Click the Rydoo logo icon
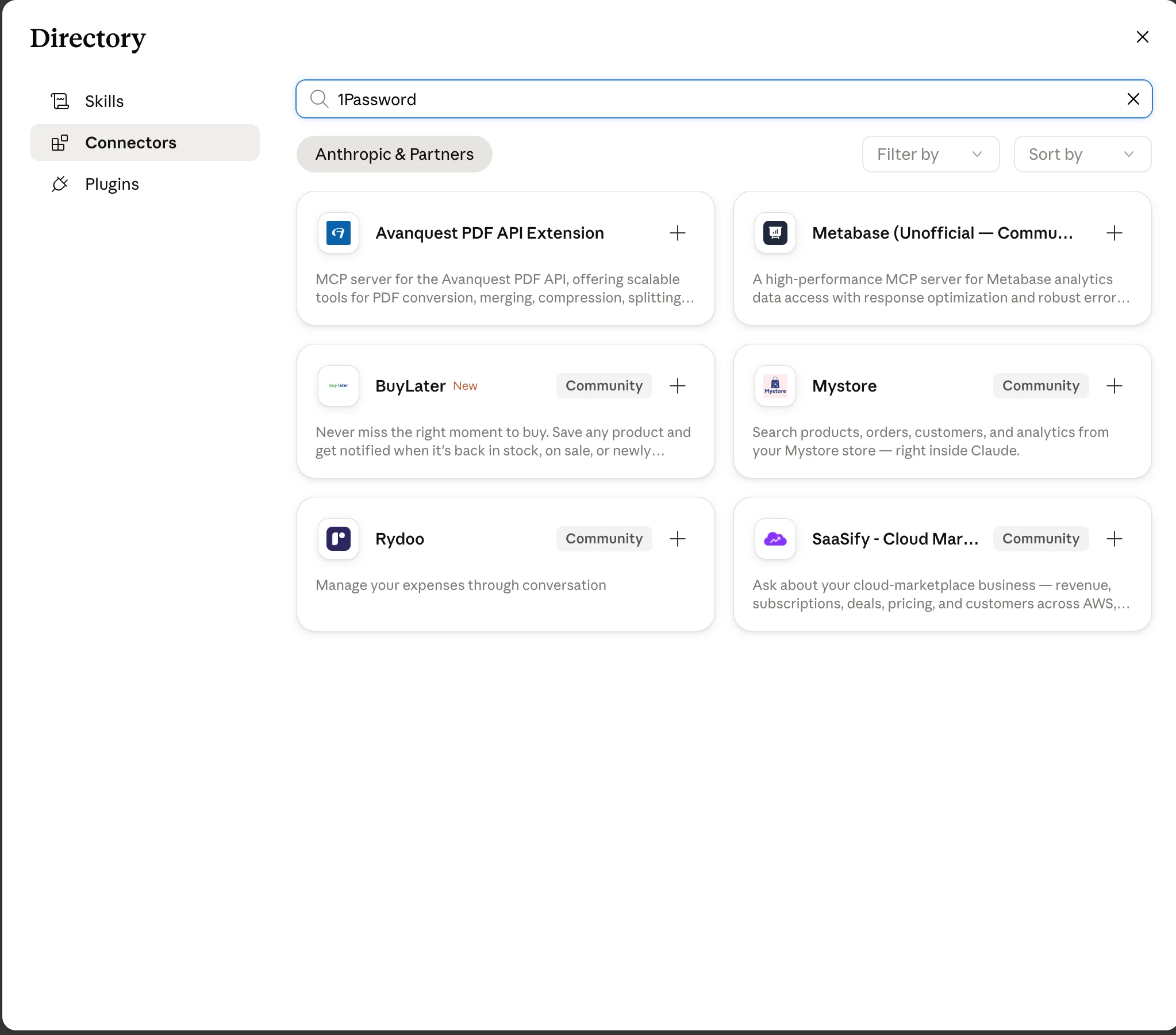Screen dimensions: 1176x1035 (339, 539)
